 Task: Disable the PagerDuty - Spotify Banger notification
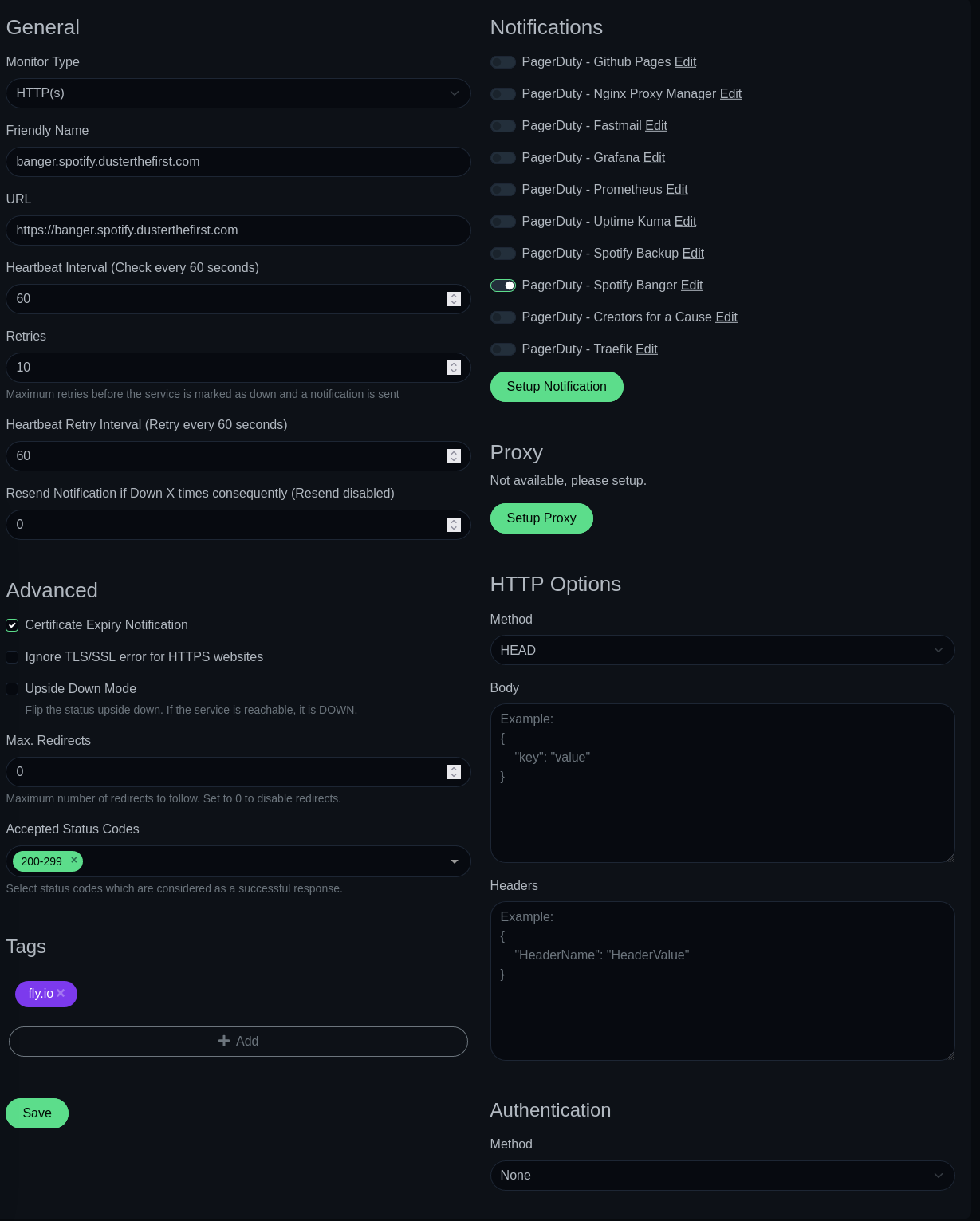pyautogui.click(x=503, y=285)
